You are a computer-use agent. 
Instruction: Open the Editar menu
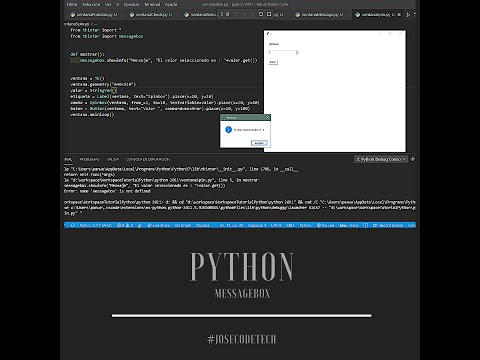pos(72,4)
